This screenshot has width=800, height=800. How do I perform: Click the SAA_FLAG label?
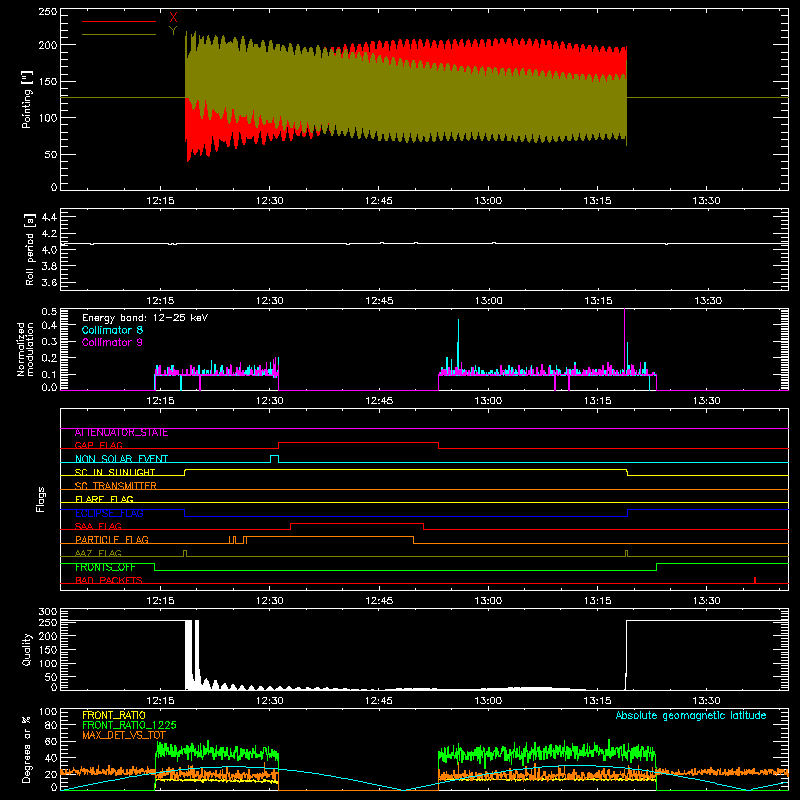pos(98,526)
